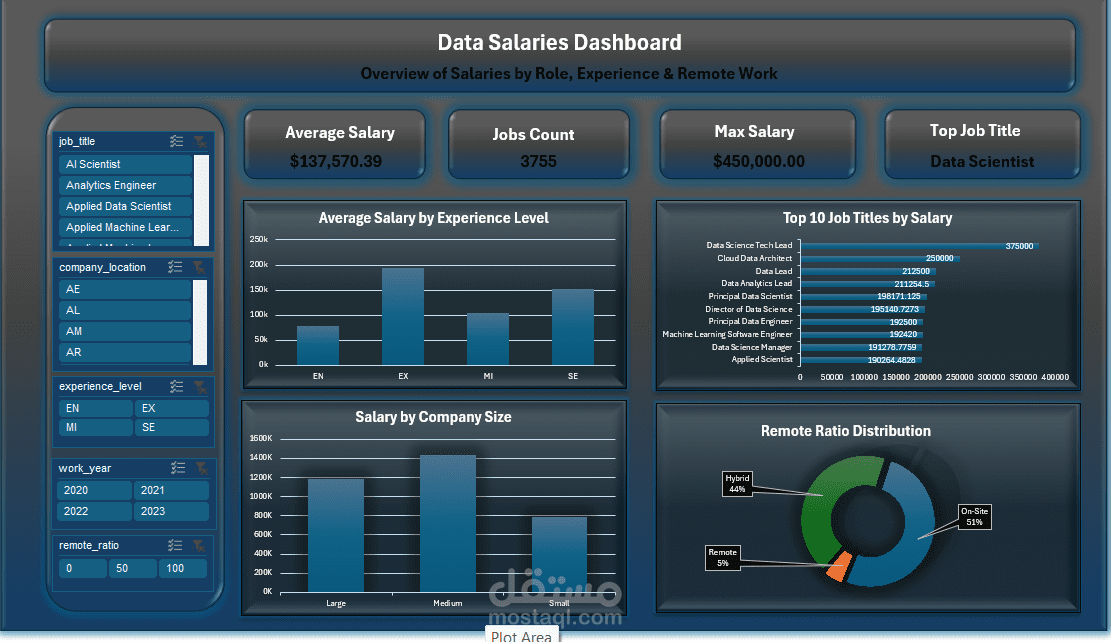Click the EN bar in experience chart
The image size is (1111, 642).
pos(318,345)
